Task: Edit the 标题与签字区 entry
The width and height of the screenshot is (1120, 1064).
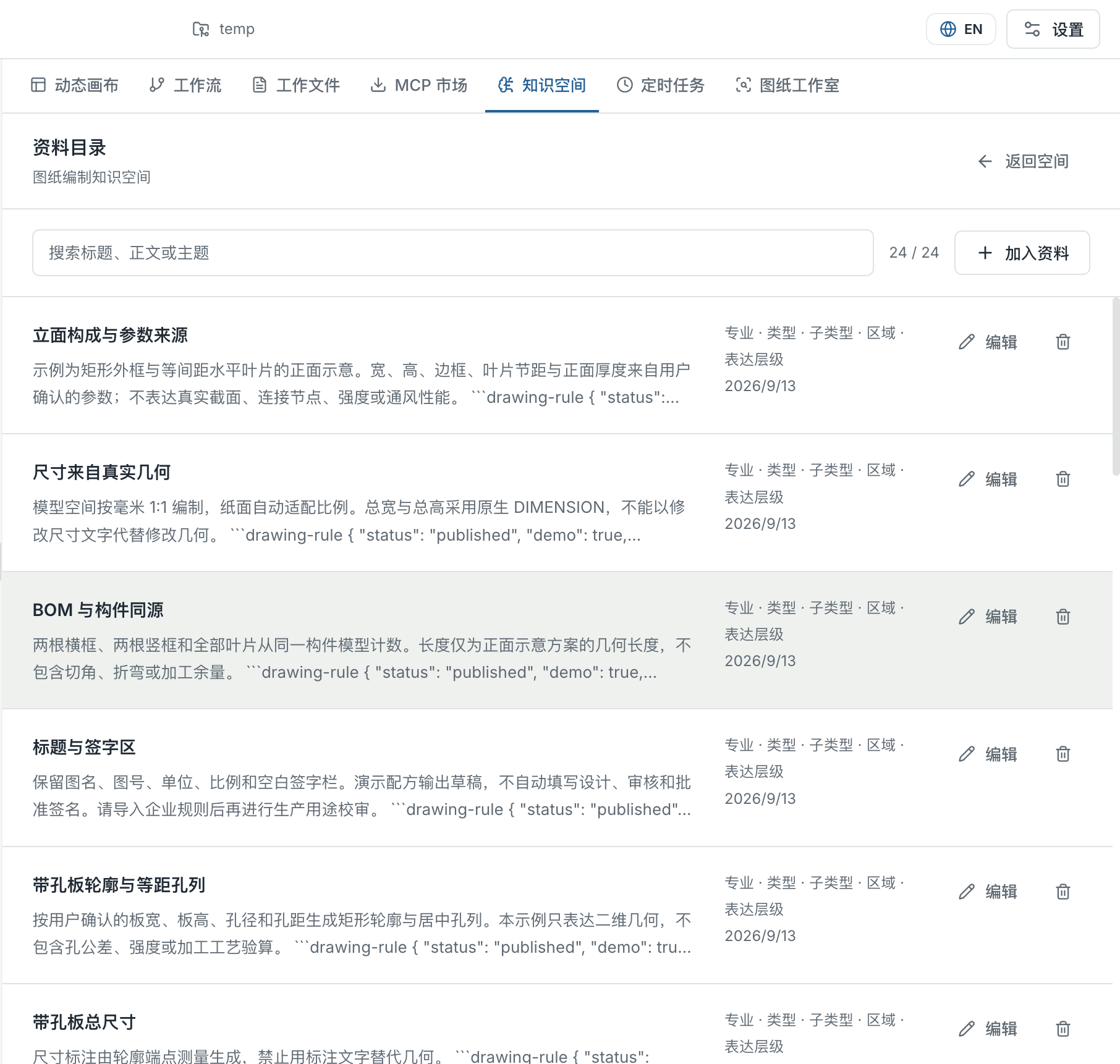Action: (988, 754)
